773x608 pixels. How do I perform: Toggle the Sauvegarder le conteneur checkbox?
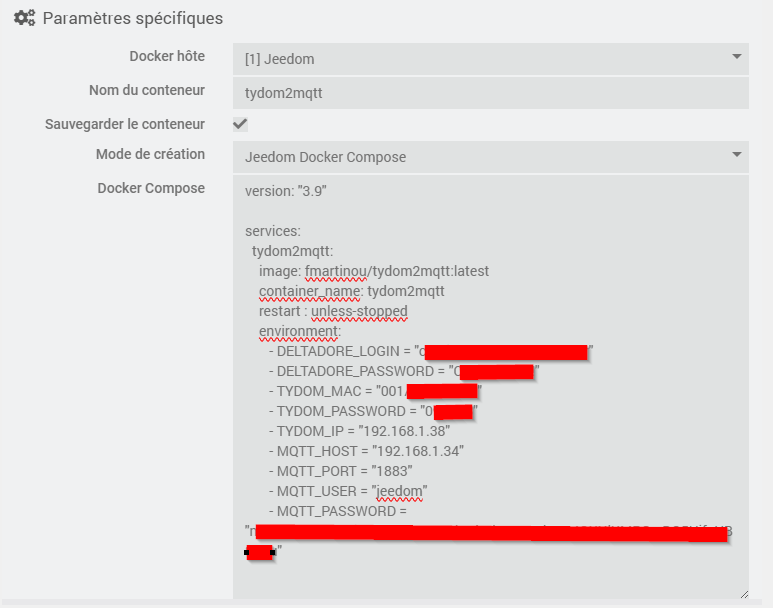240,124
